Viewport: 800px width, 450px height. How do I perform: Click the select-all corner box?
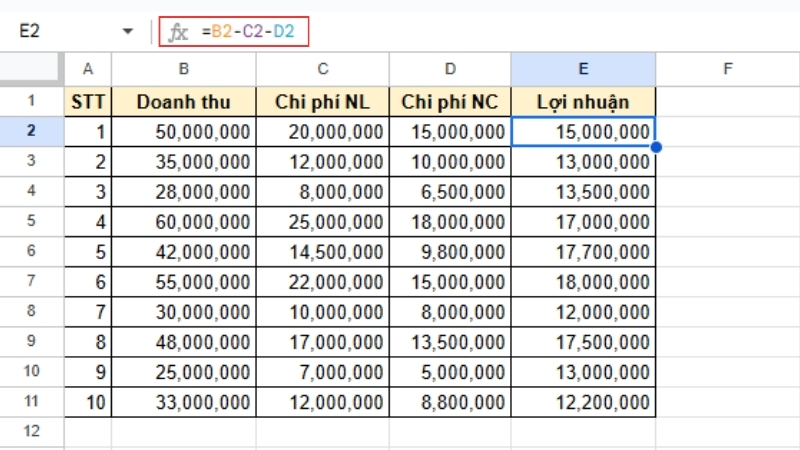[x=32, y=69]
